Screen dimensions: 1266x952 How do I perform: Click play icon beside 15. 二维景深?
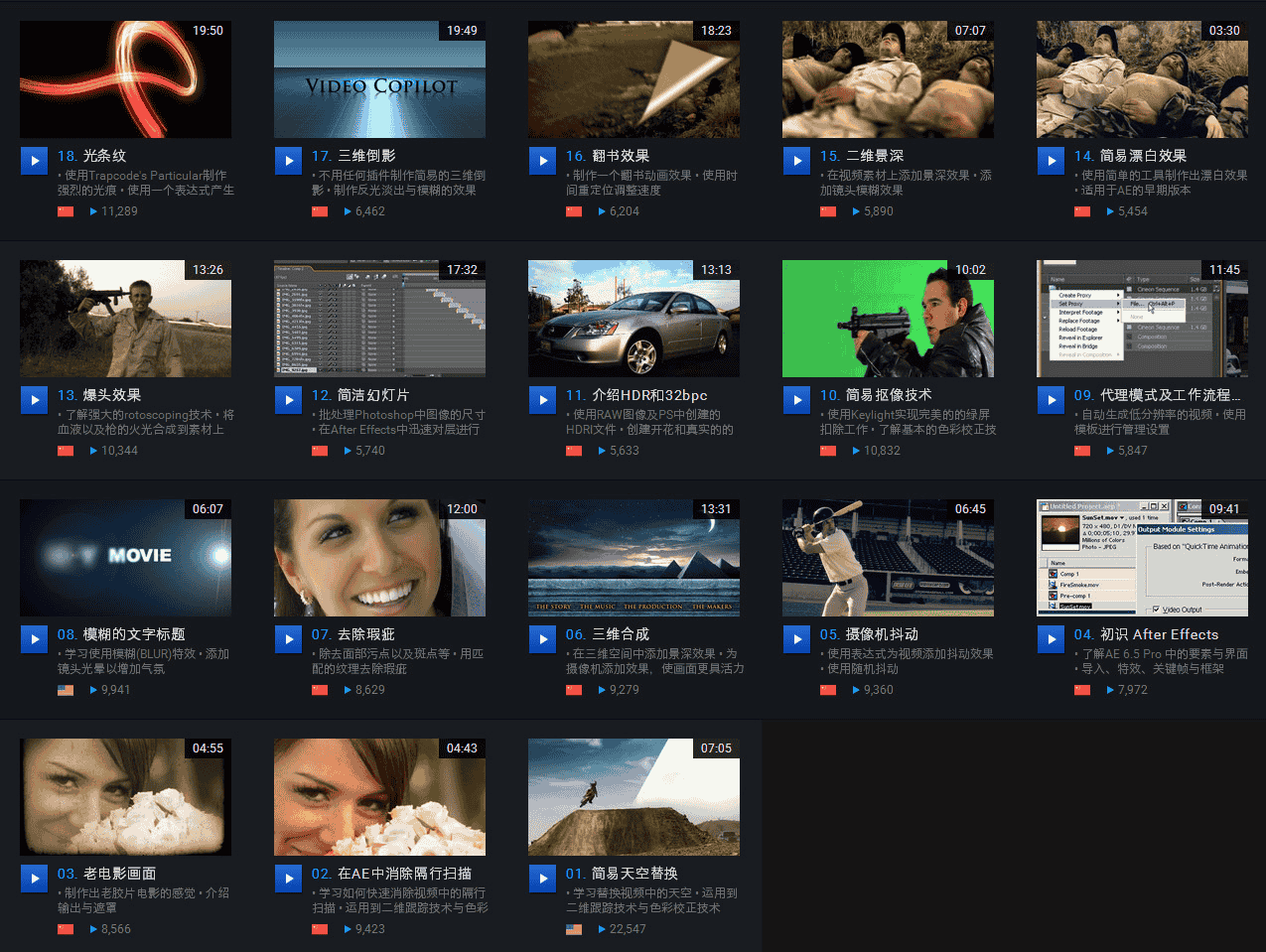(x=796, y=160)
